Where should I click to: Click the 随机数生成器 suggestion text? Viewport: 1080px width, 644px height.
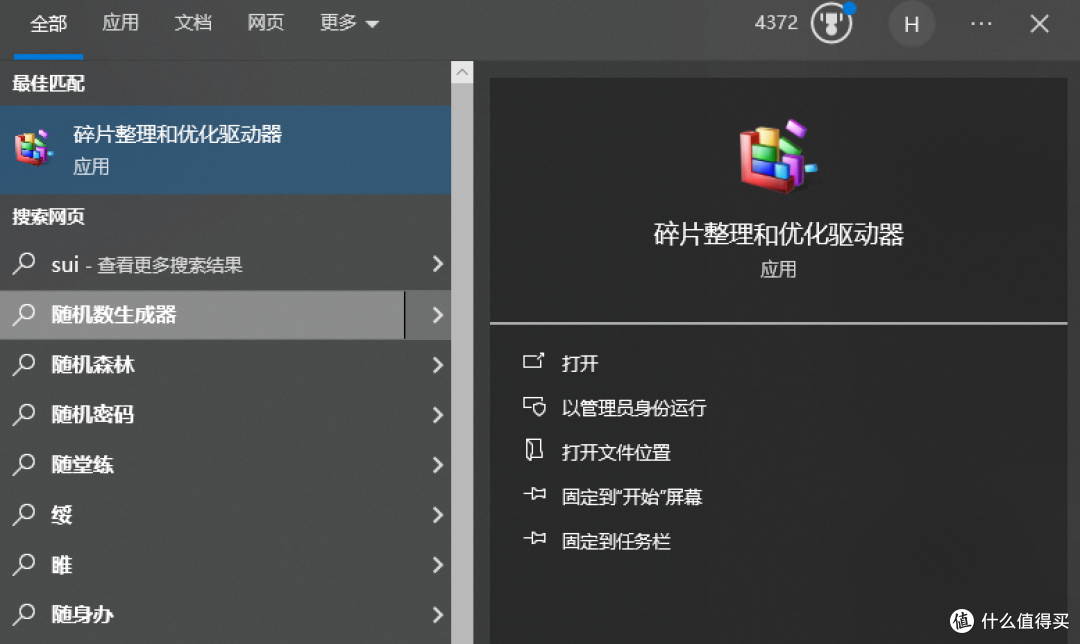114,315
